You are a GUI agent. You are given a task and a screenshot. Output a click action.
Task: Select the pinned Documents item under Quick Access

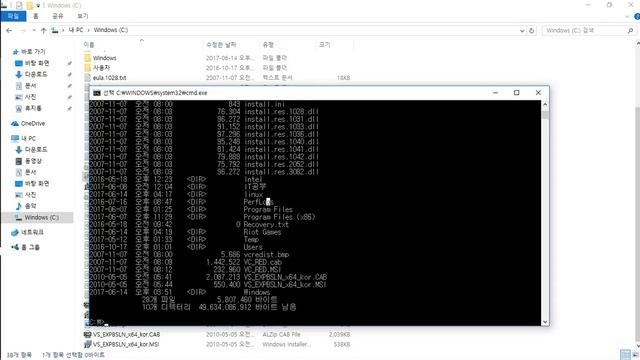pos(26,86)
